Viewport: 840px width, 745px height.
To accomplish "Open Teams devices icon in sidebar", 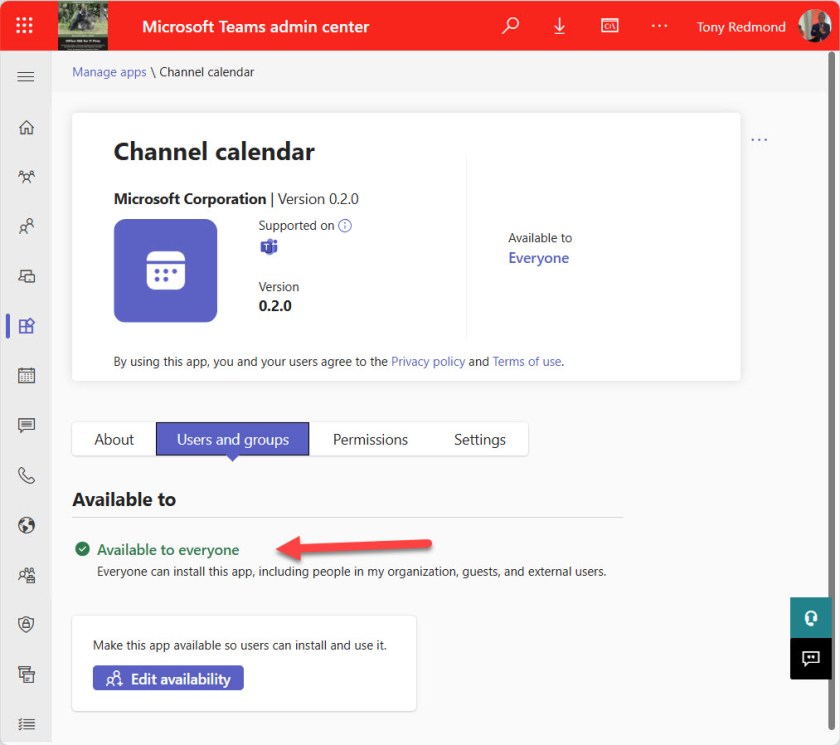I will click(26, 276).
